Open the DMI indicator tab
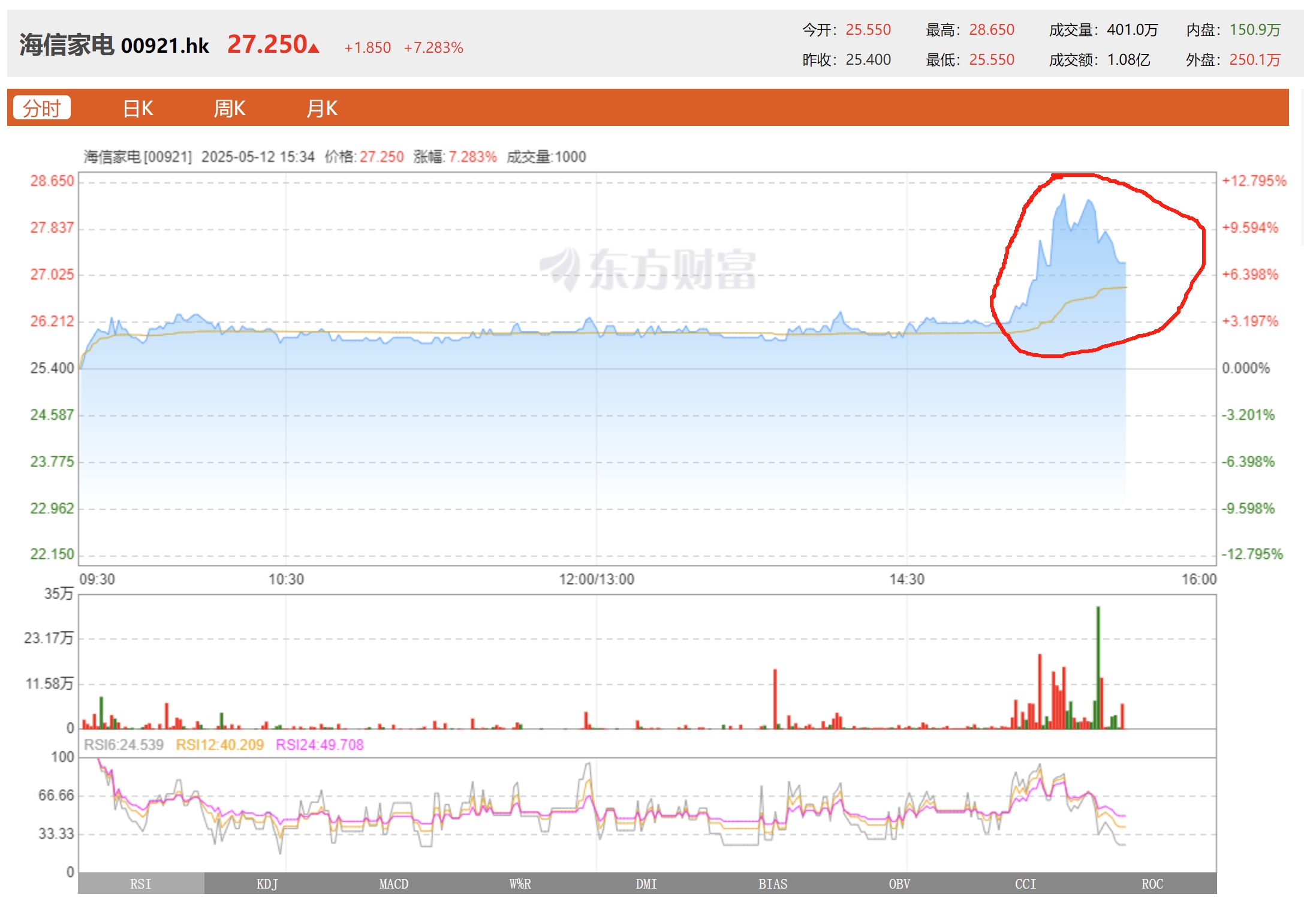This screenshot has height=924, width=1304. (646, 884)
